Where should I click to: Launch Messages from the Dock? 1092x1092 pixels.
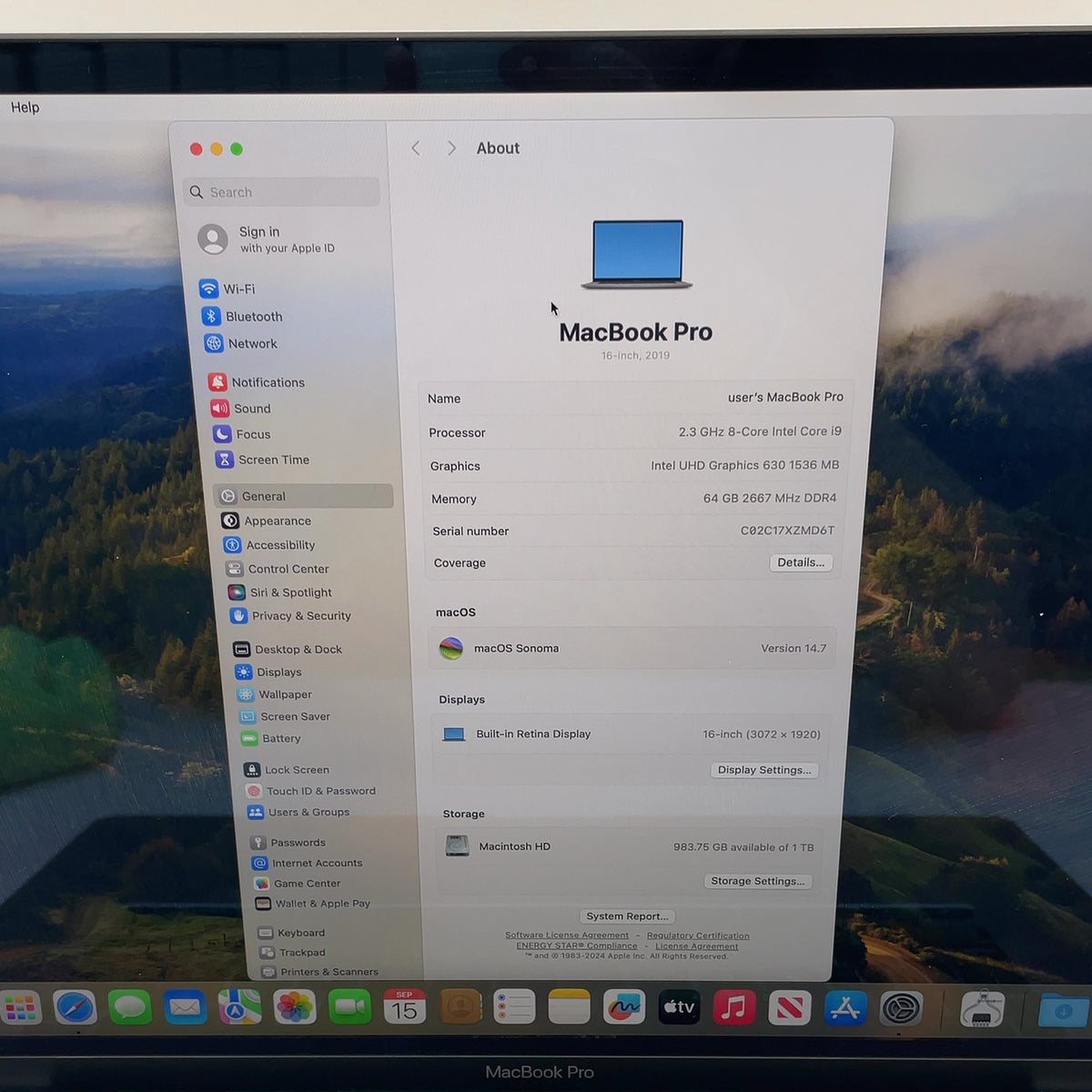[130, 1007]
